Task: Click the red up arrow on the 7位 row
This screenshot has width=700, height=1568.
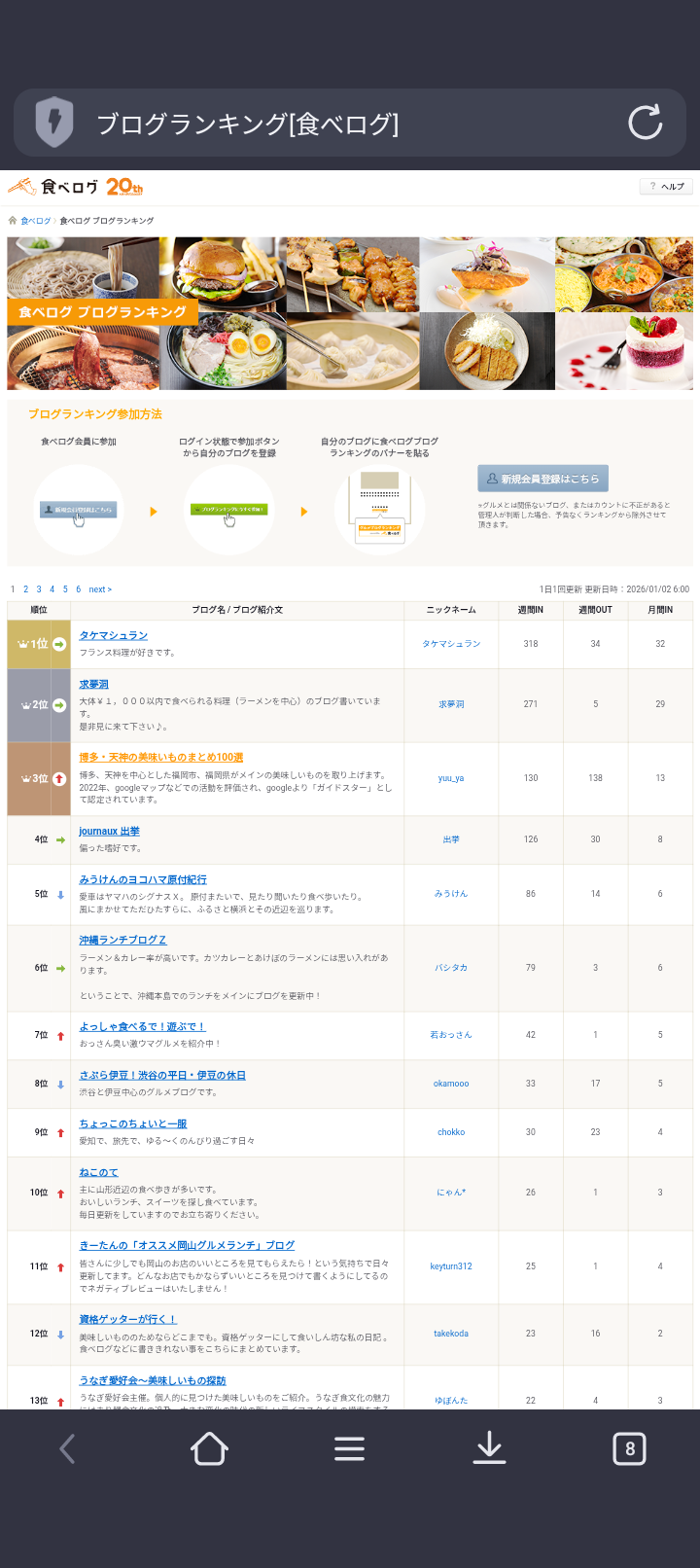Action: 60,1036
